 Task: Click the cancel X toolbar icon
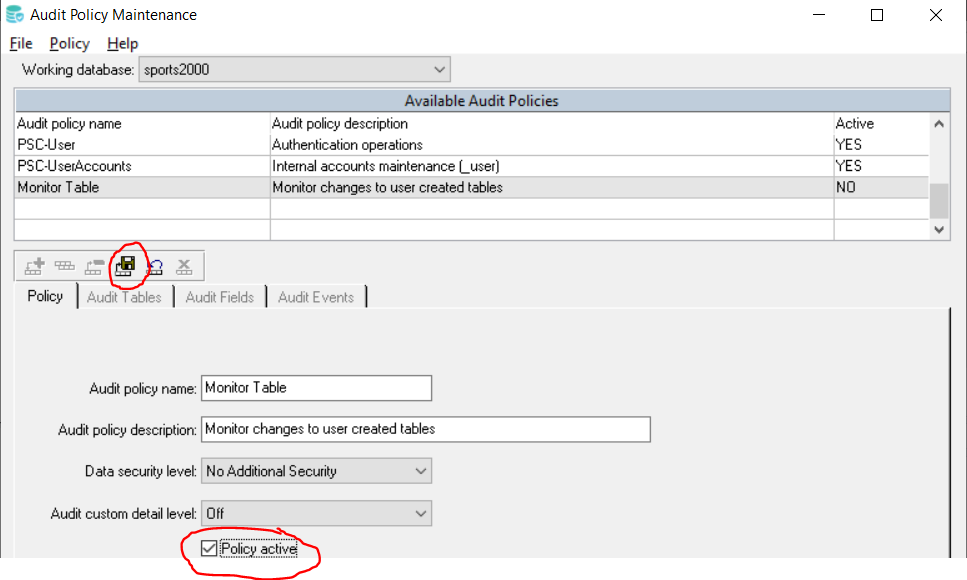pos(184,267)
